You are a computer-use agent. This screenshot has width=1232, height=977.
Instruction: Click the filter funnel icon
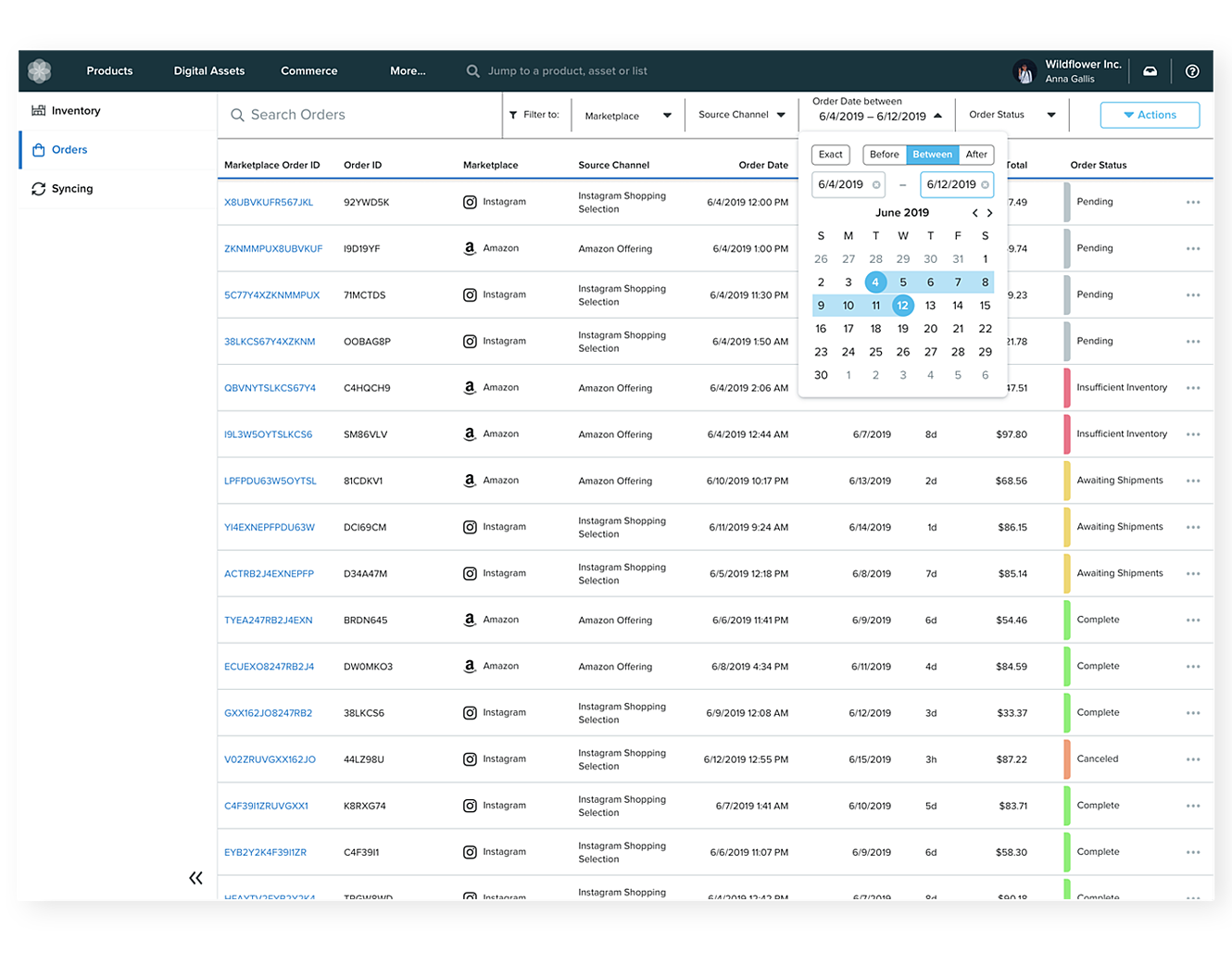(x=513, y=115)
